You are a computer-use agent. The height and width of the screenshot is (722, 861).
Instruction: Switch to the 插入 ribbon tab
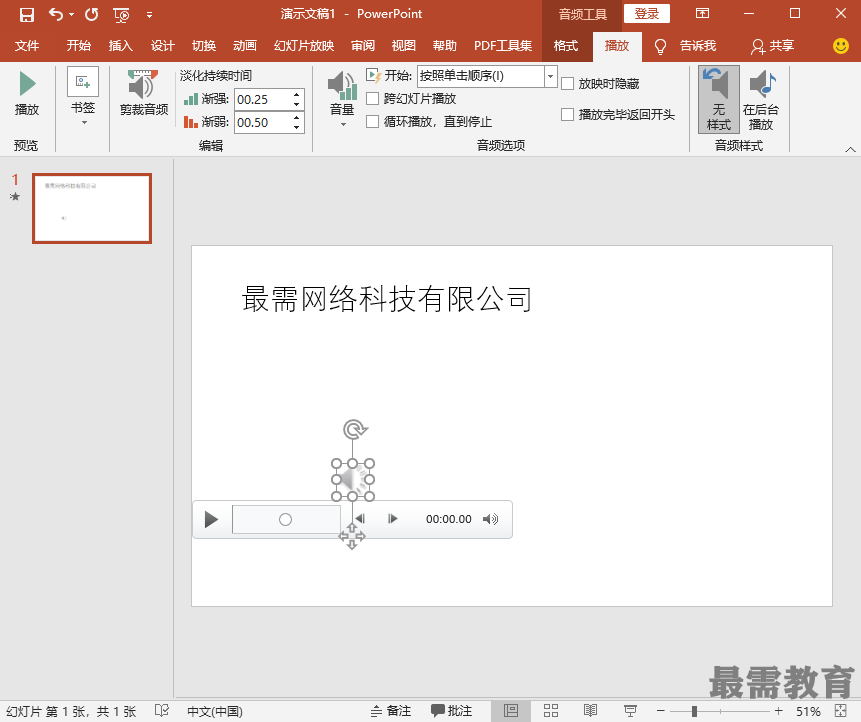pyautogui.click(x=120, y=46)
